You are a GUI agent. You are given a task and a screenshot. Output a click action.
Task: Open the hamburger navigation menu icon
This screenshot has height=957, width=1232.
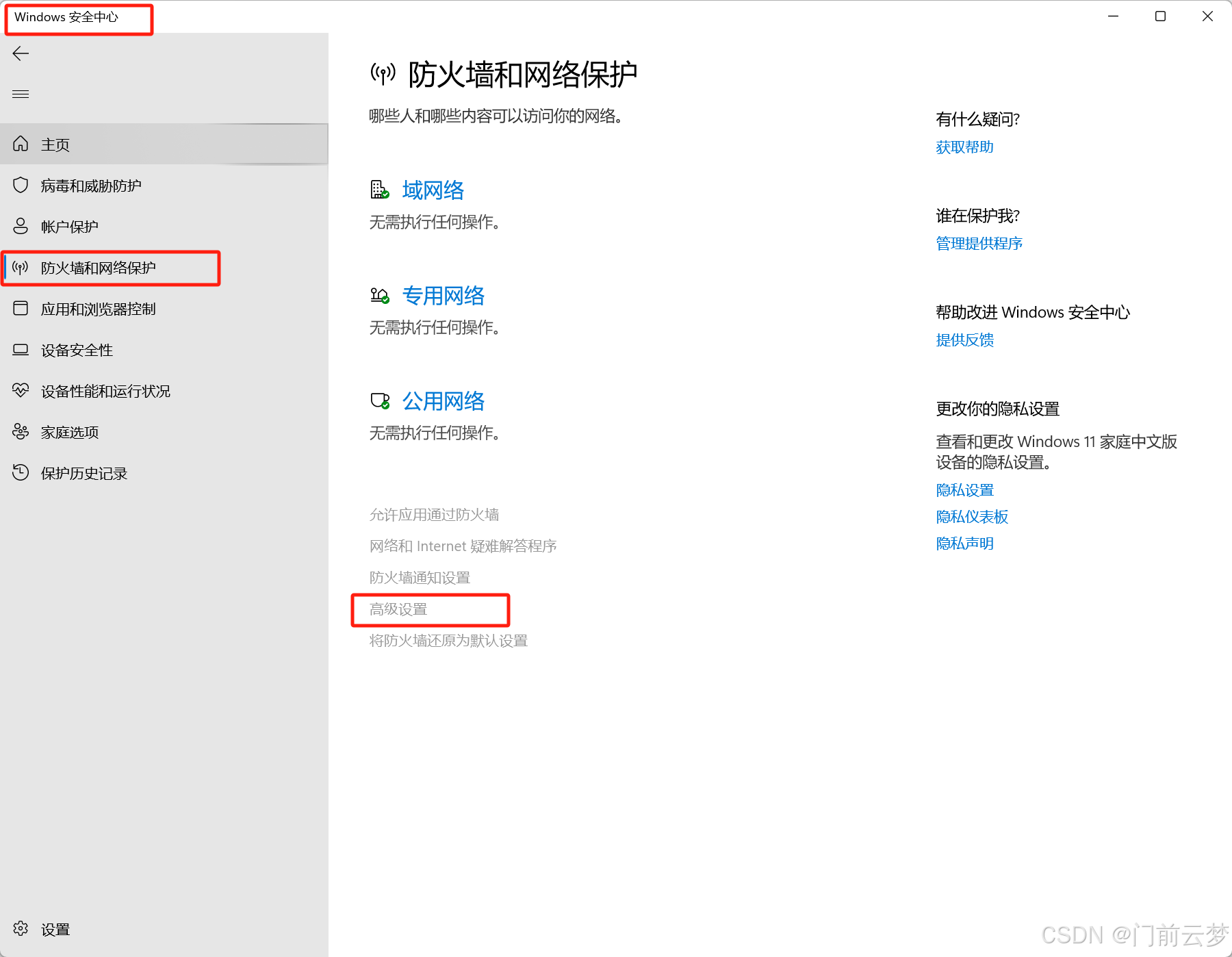pyautogui.click(x=21, y=94)
